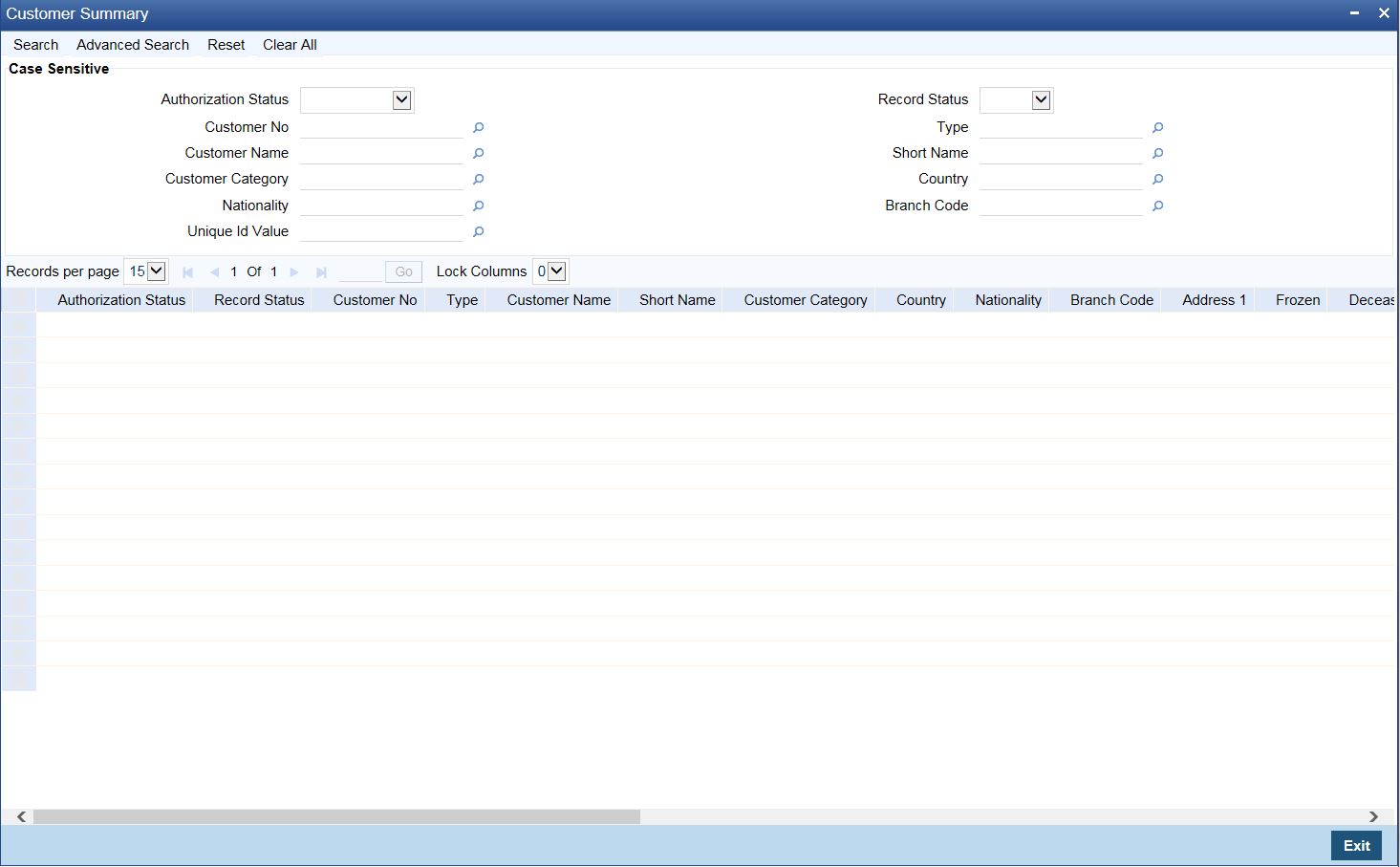Go to next page of records

click(x=294, y=272)
